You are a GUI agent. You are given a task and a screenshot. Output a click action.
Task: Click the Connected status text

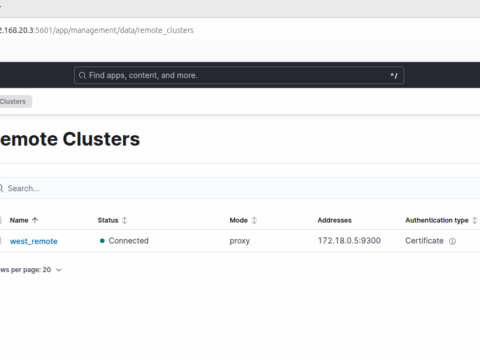click(x=128, y=241)
